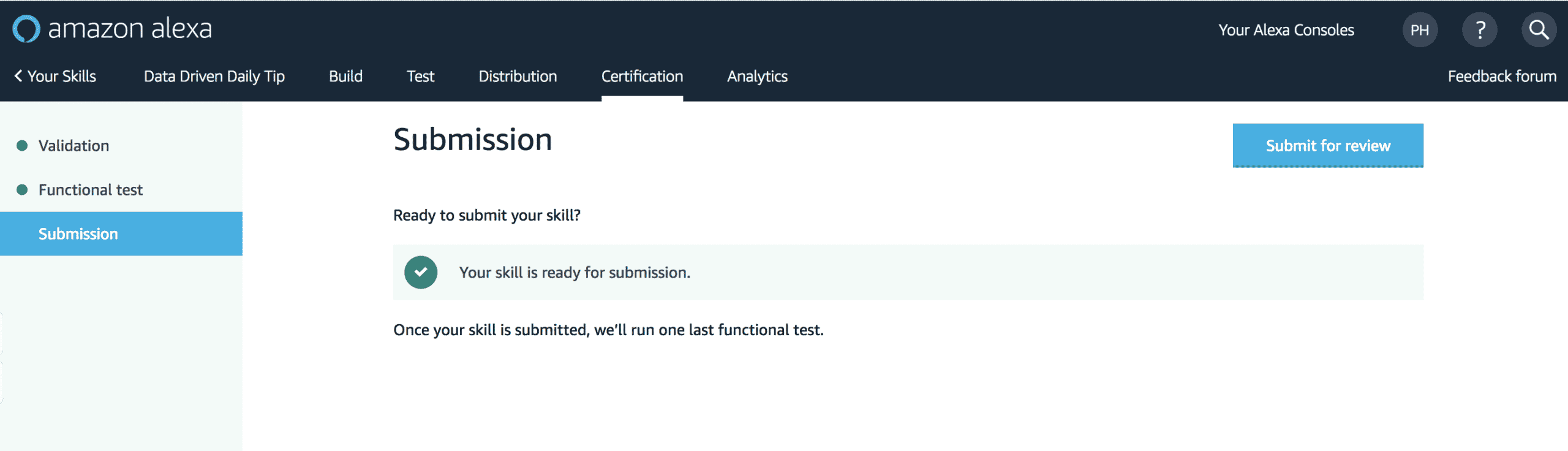Click the Validation green status dot
Screen dimensions: 1568x451
click(22, 146)
